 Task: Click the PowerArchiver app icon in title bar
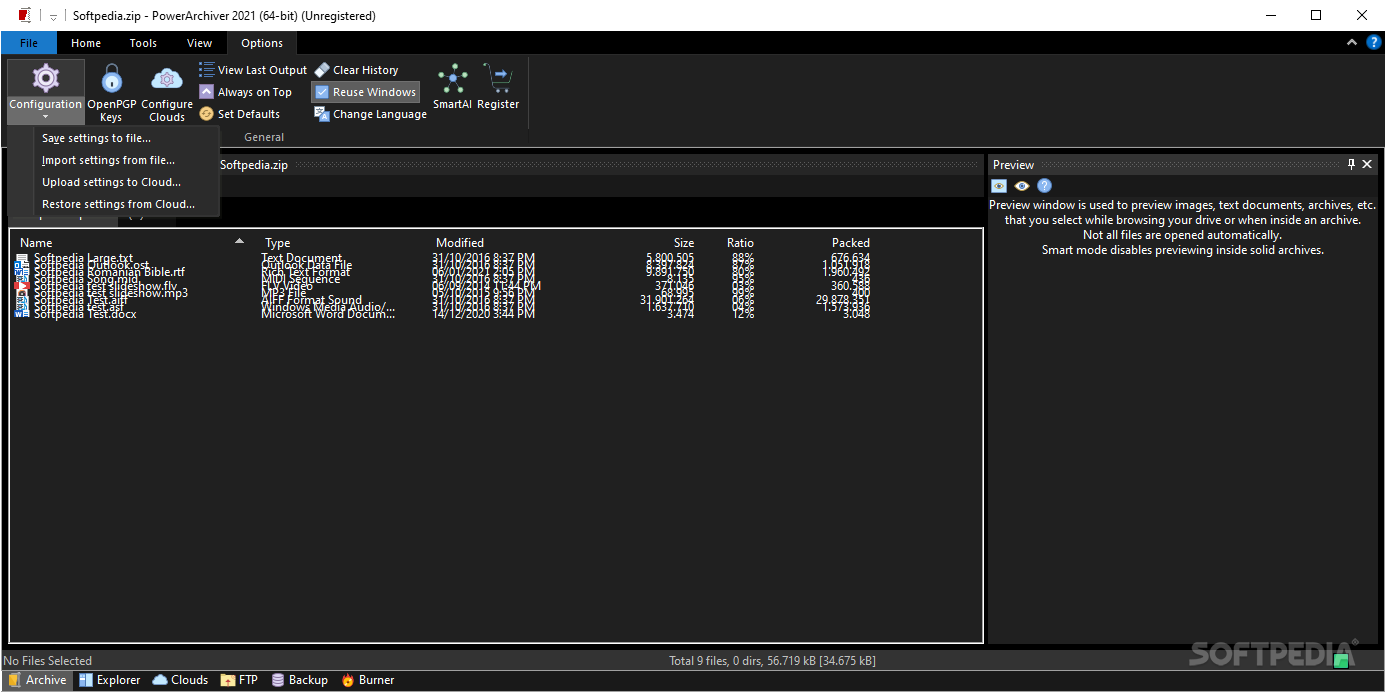click(25, 15)
